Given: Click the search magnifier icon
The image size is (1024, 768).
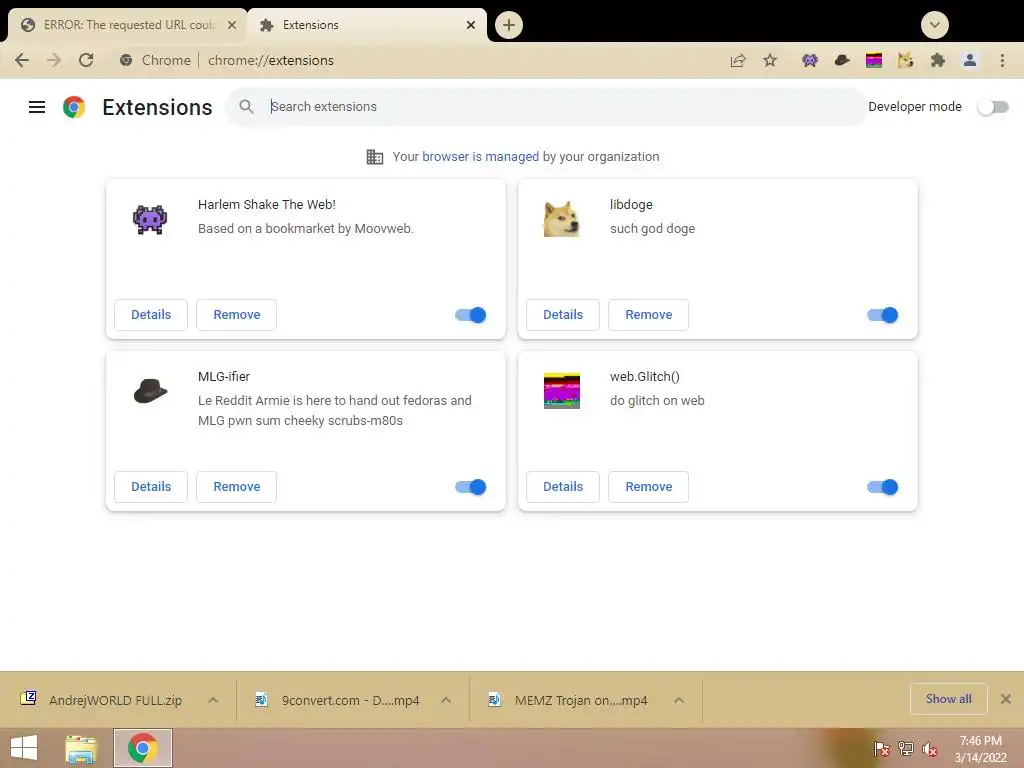Looking at the screenshot, I should 246,106.
